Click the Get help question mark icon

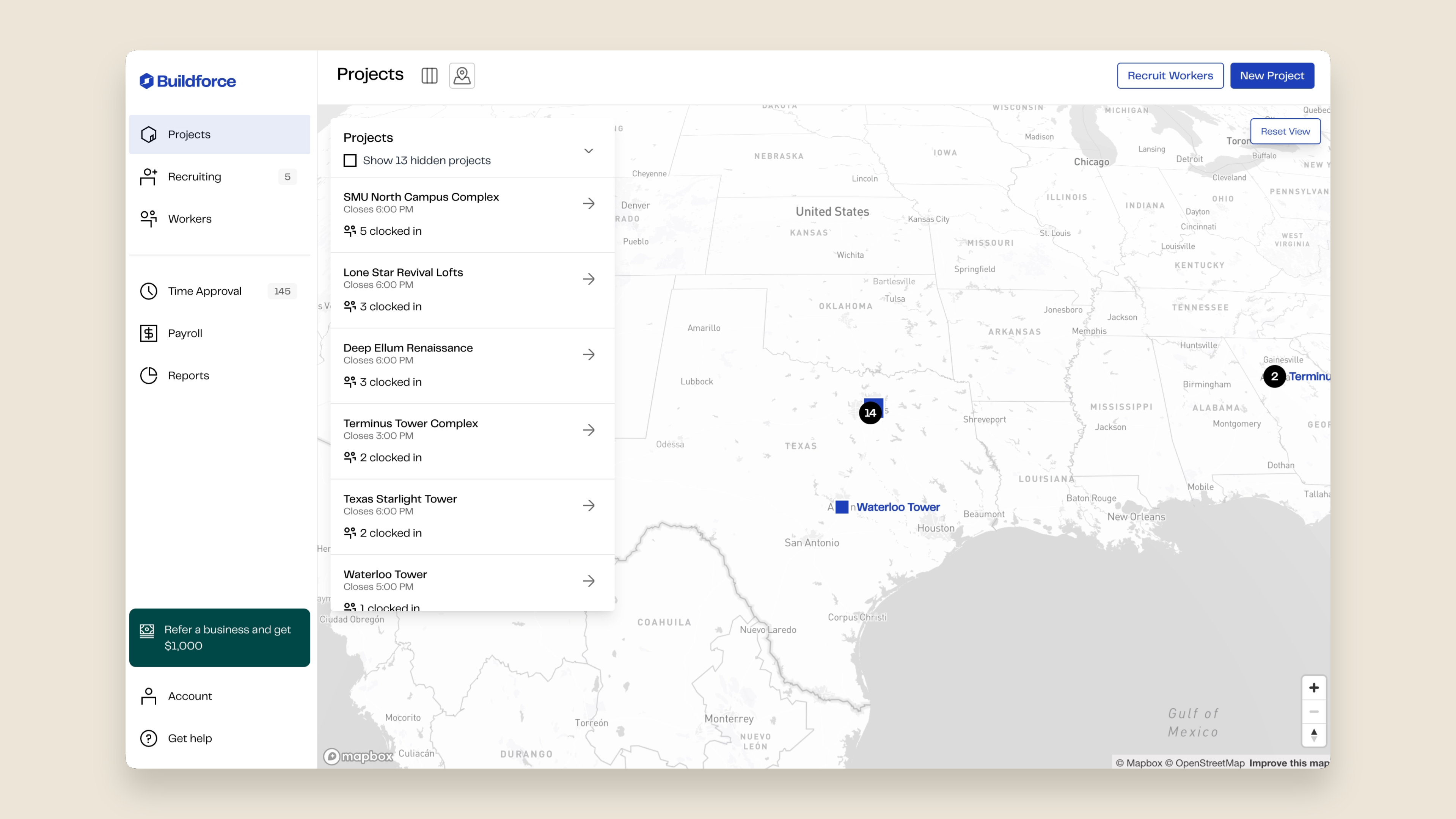point(149,738)
